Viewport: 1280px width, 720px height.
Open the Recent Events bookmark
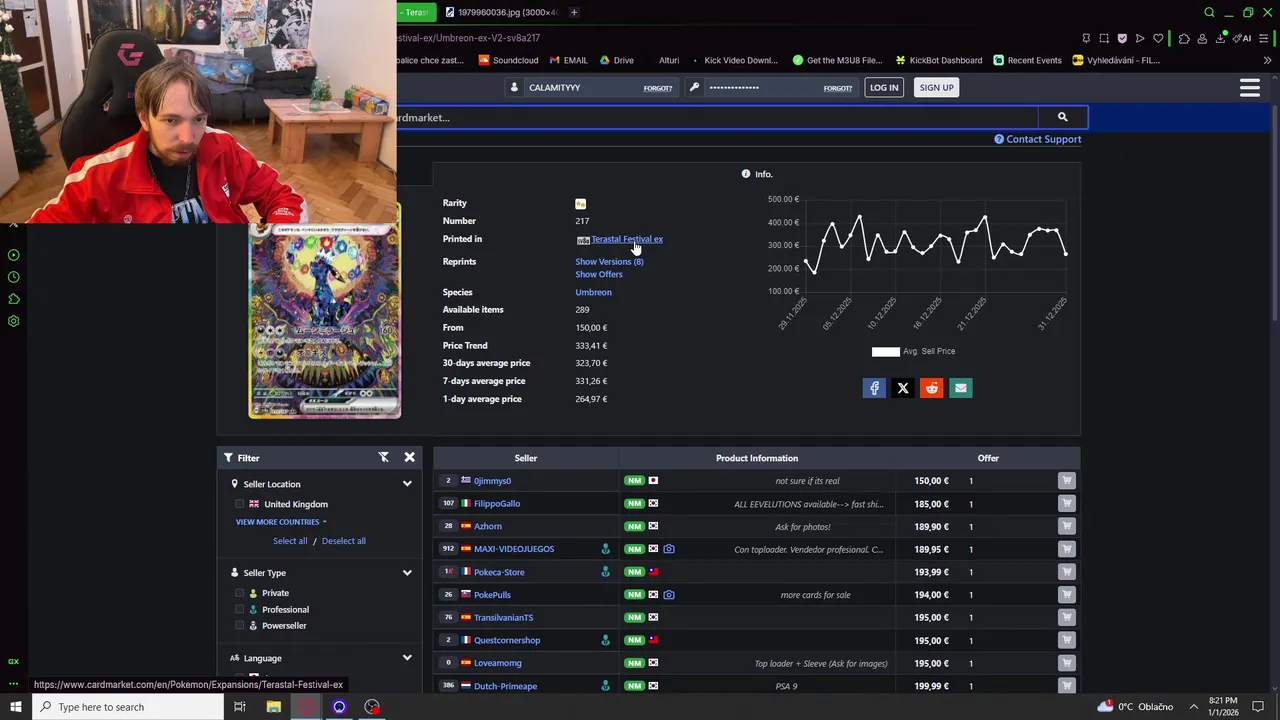point(1027,60)
